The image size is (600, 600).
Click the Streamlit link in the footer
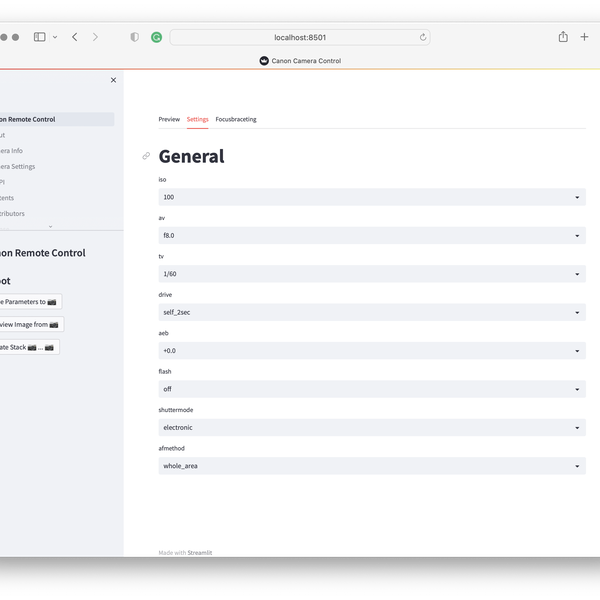pos(200,552)
